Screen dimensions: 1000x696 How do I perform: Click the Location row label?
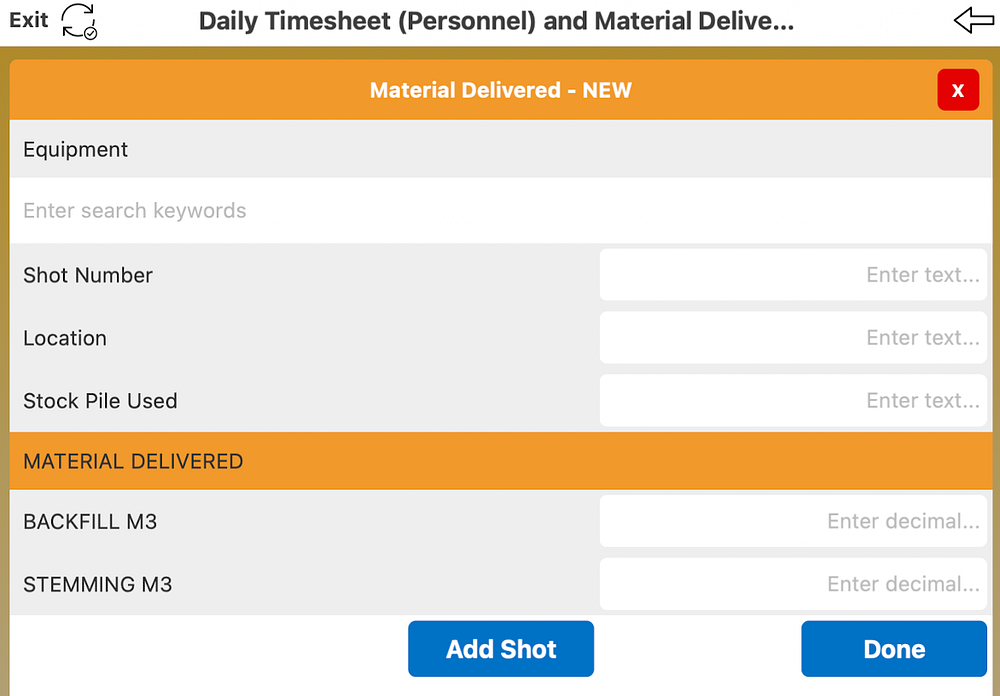click(x=65, y=338)
